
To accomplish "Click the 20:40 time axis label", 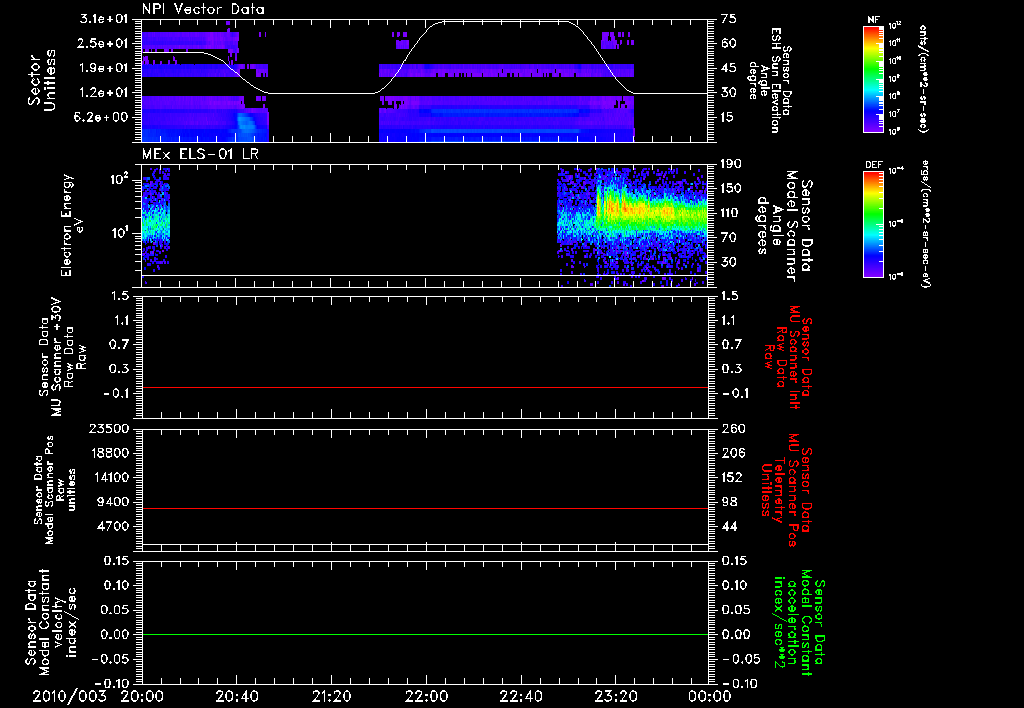I will pos(236,696).
